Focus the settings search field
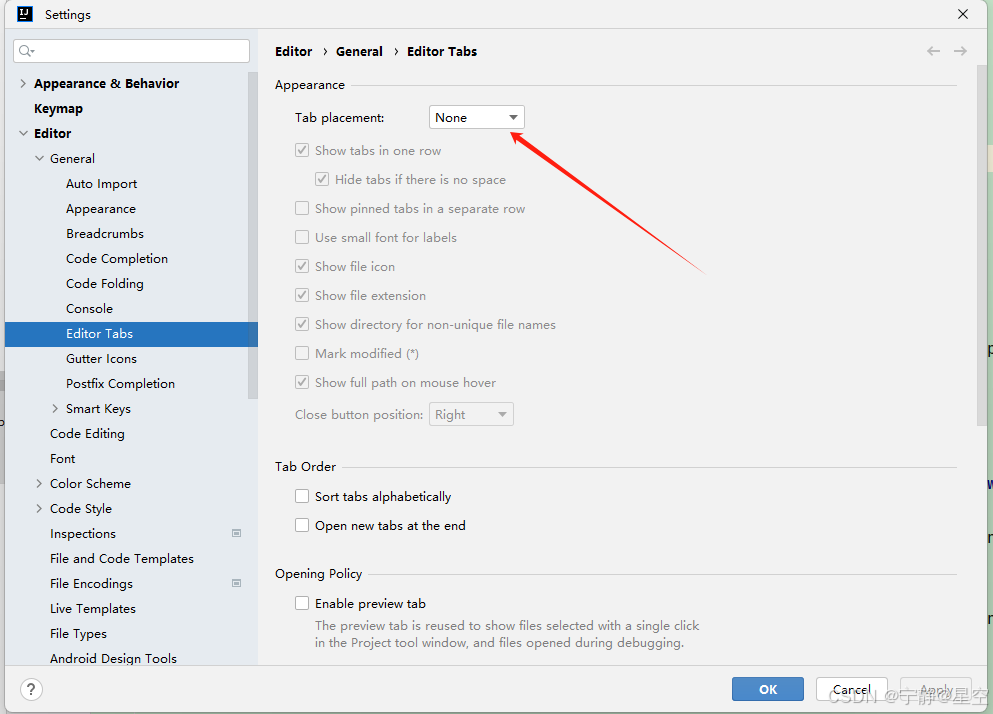This screenshot has width=993, height=714. coord(132,51)
